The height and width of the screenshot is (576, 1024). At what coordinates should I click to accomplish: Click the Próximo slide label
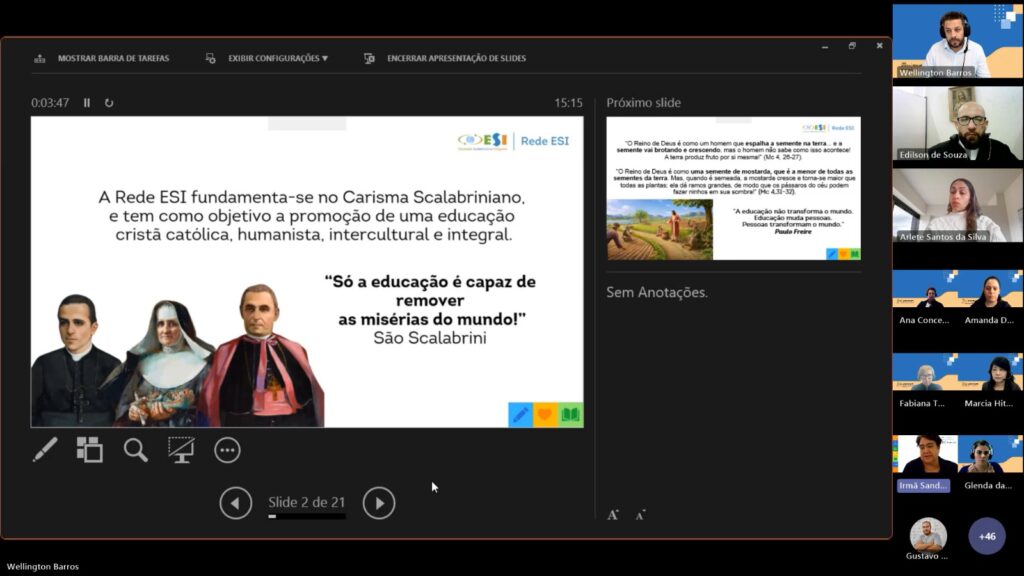click(x=643, y=103)
